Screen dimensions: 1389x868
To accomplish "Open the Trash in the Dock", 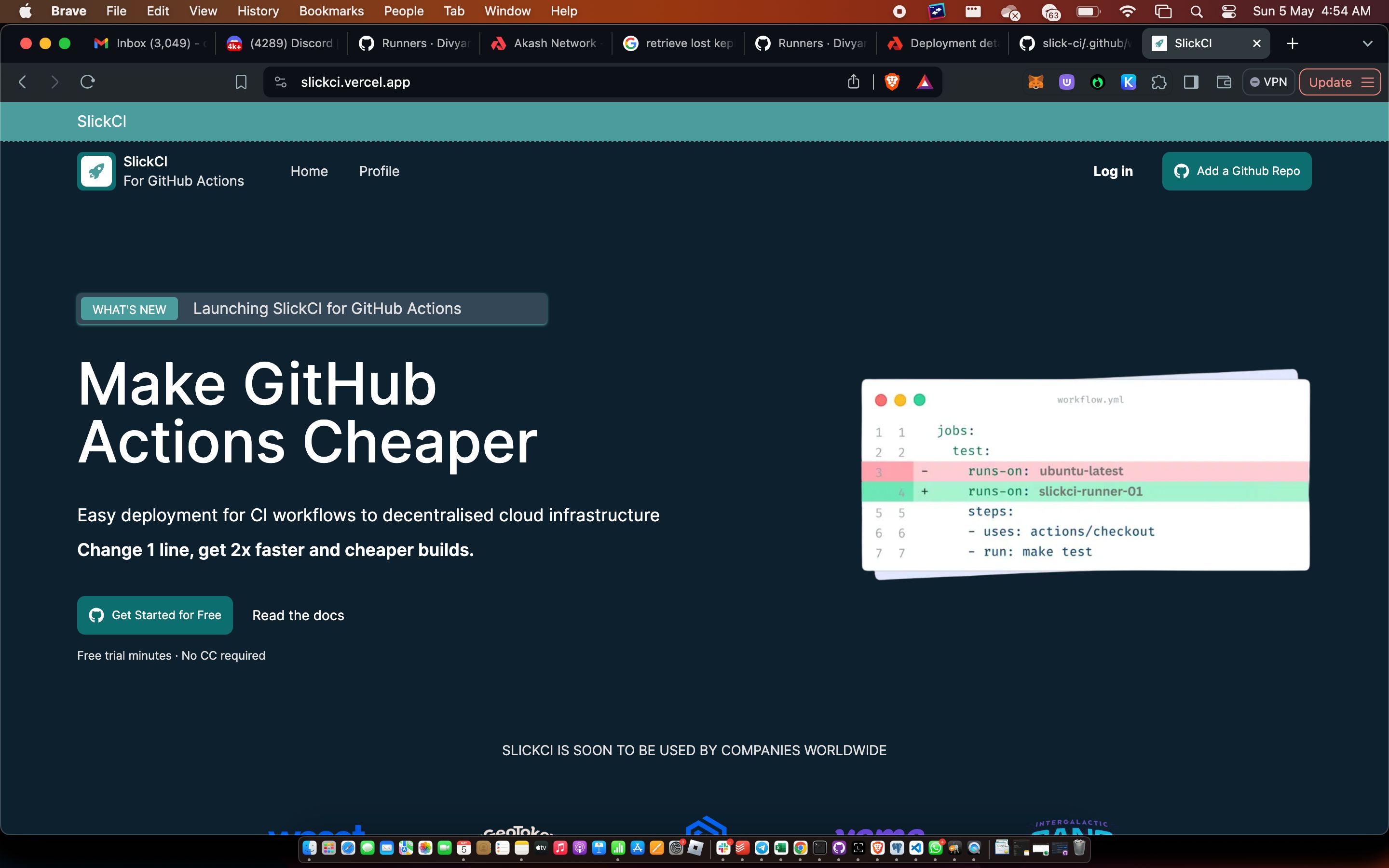I will 1079,848.
